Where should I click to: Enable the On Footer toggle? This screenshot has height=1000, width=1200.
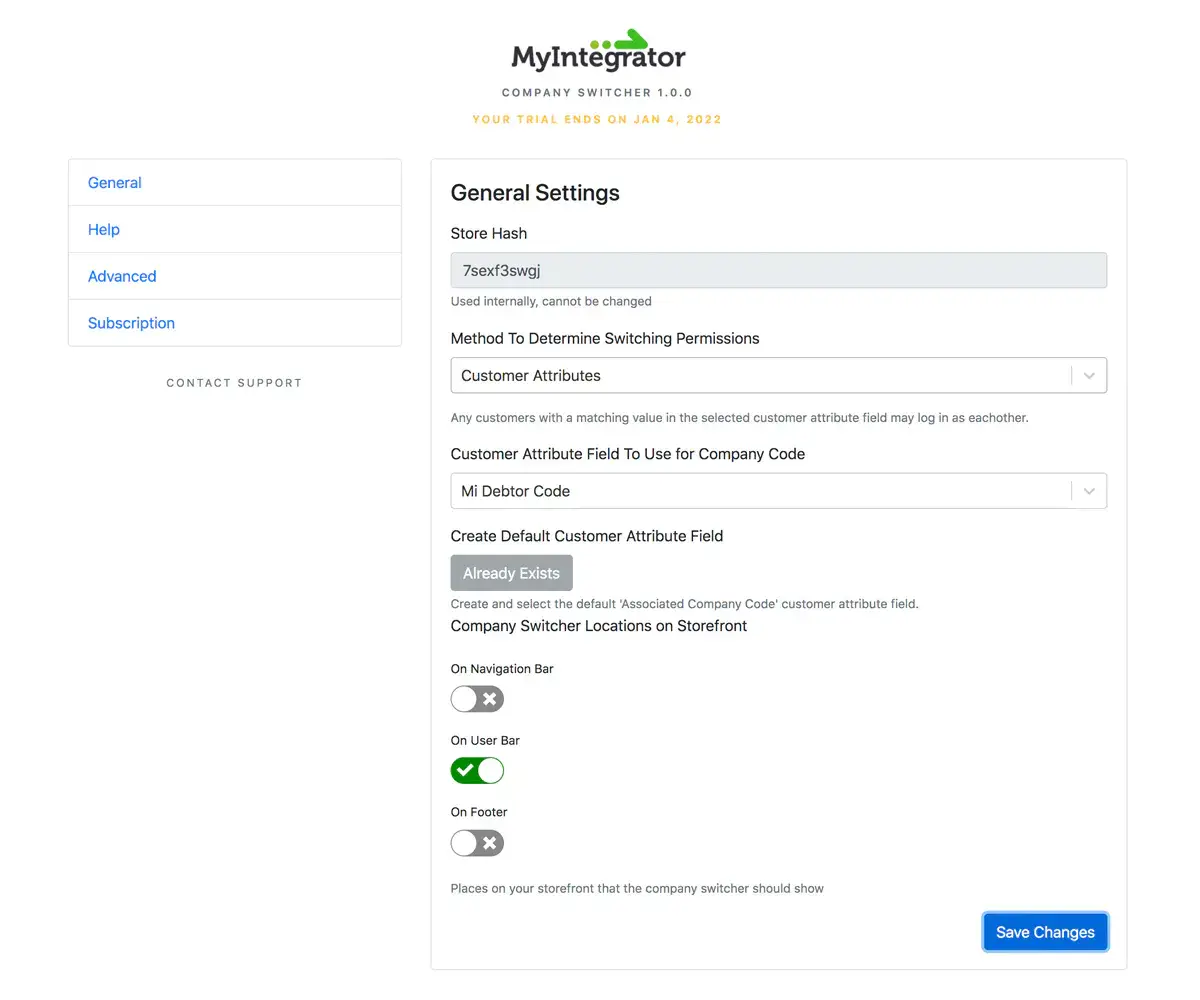click(477, 843)
